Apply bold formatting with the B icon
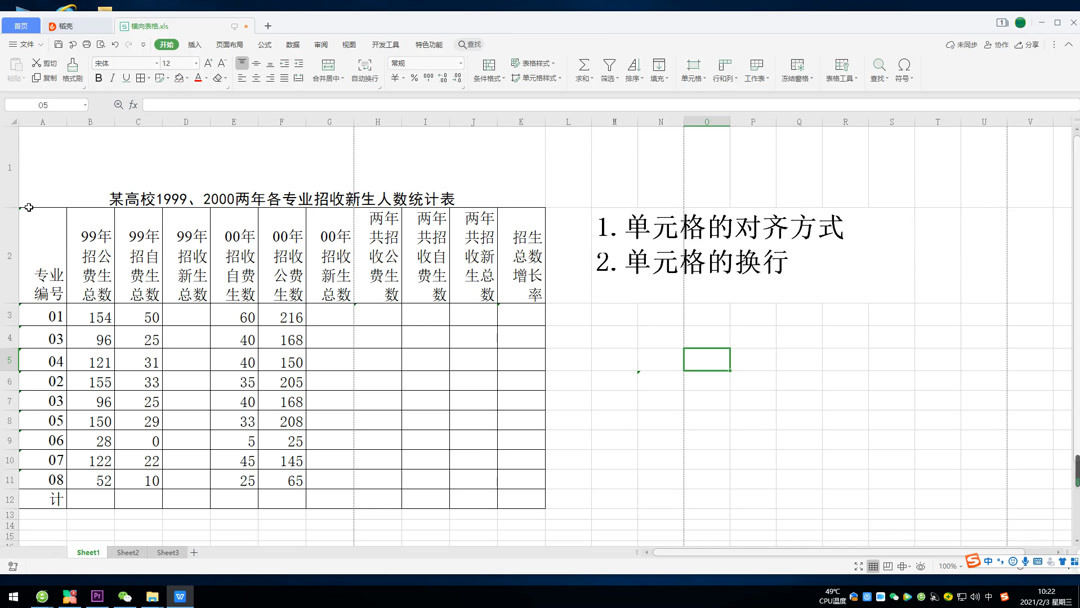1080x608 pixels. click(98, 79)
